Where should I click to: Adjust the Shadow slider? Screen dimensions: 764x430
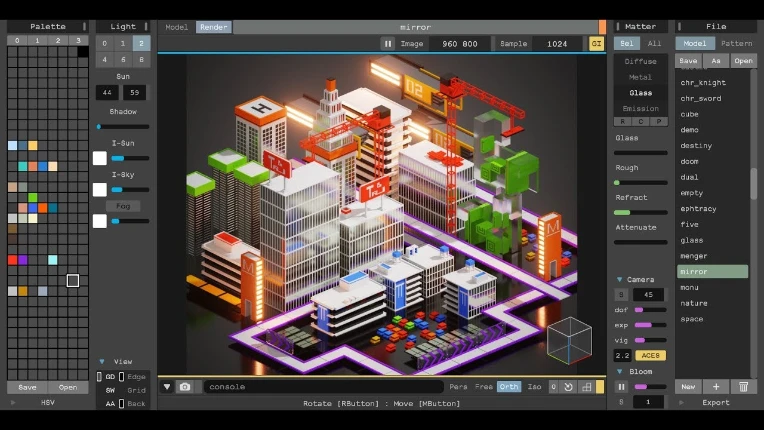123,127
